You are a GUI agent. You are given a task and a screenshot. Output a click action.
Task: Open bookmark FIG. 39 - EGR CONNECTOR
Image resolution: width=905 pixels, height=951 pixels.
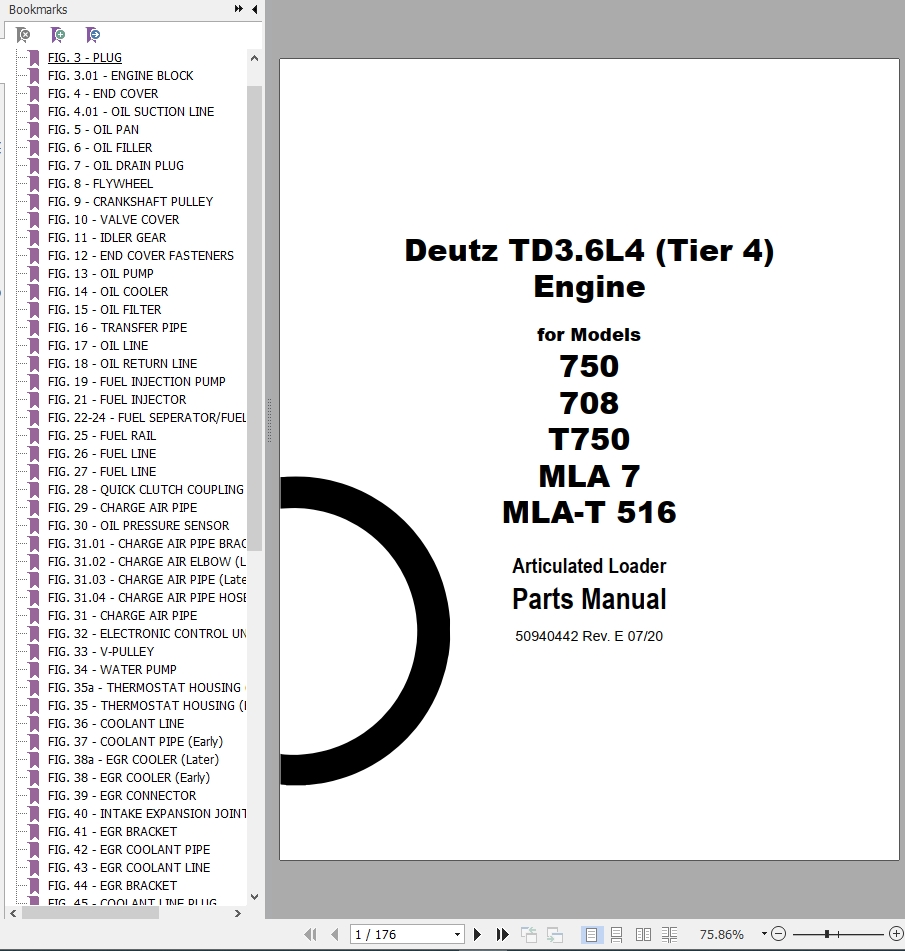[x=122, y=796]
